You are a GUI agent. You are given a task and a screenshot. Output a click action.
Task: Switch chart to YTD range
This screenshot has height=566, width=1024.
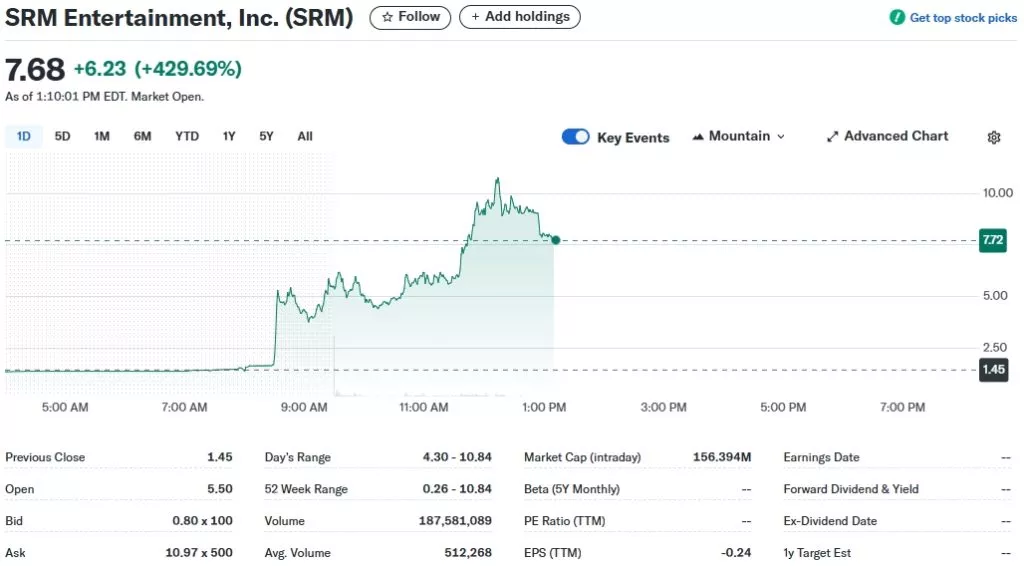(x=186, y=136)
